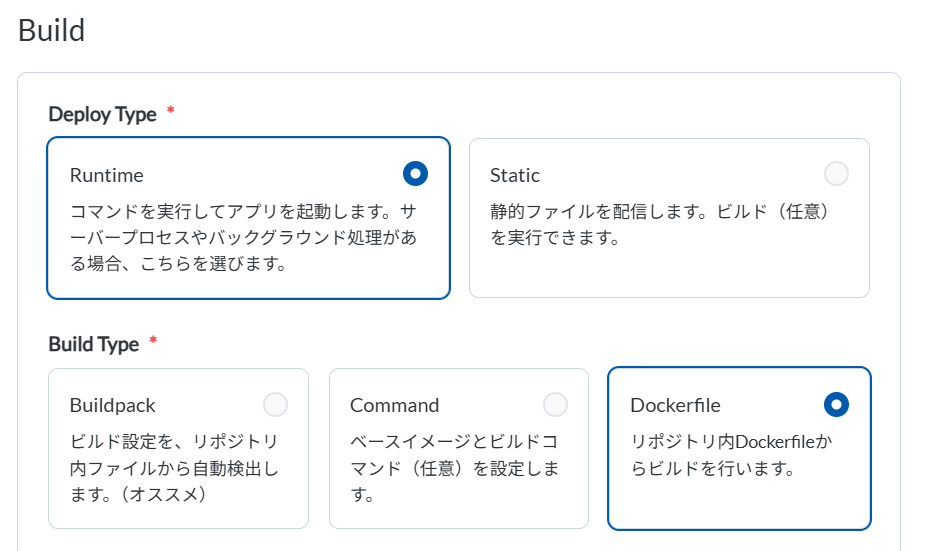Screen dimensions: 941x551
Task: Click the Deploy Type field label
Action: [103, 114]
